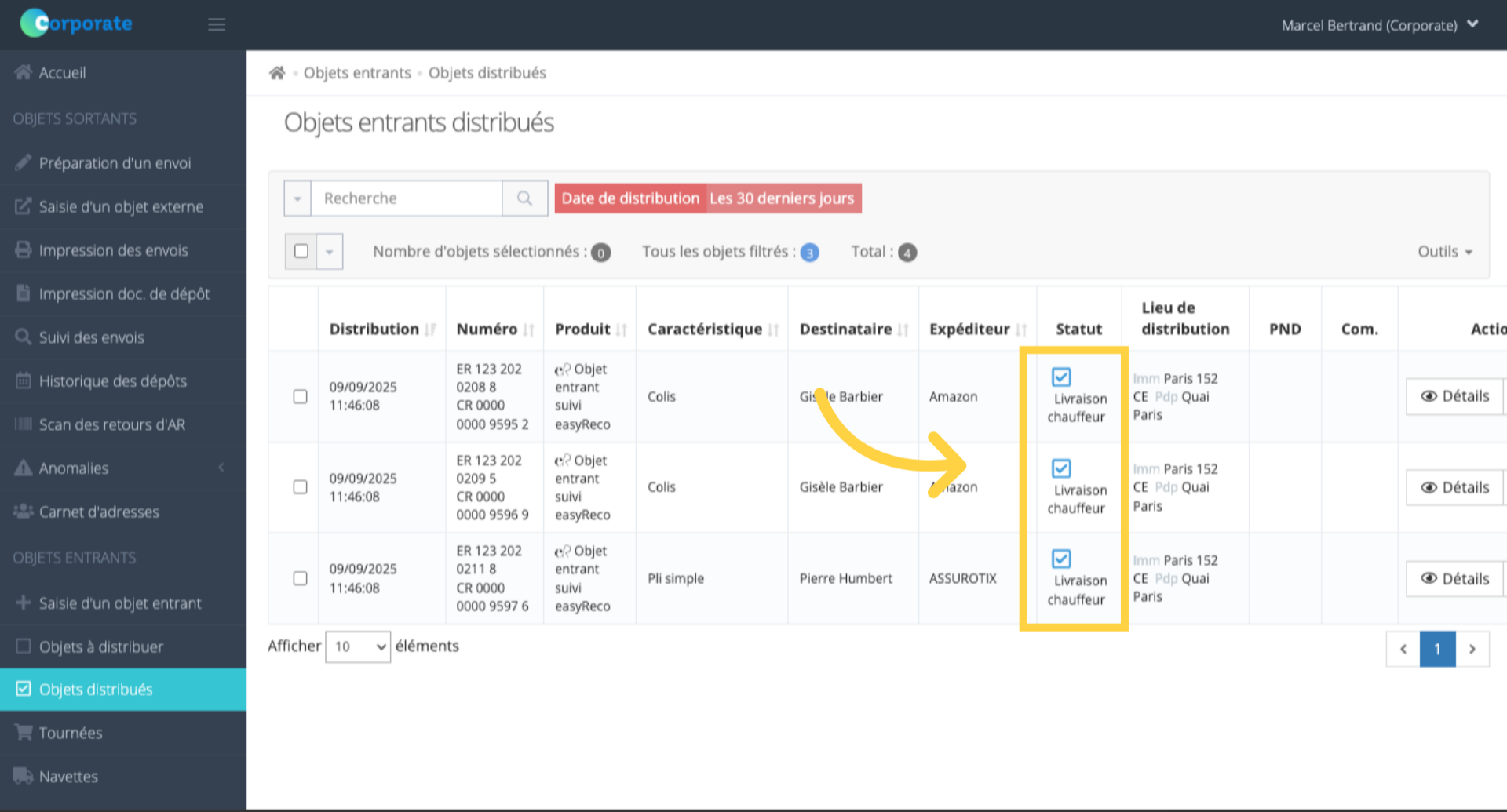Focus the Recherche input field
This screenshot has width=1507, height=812.
click(x=407, y=198)
